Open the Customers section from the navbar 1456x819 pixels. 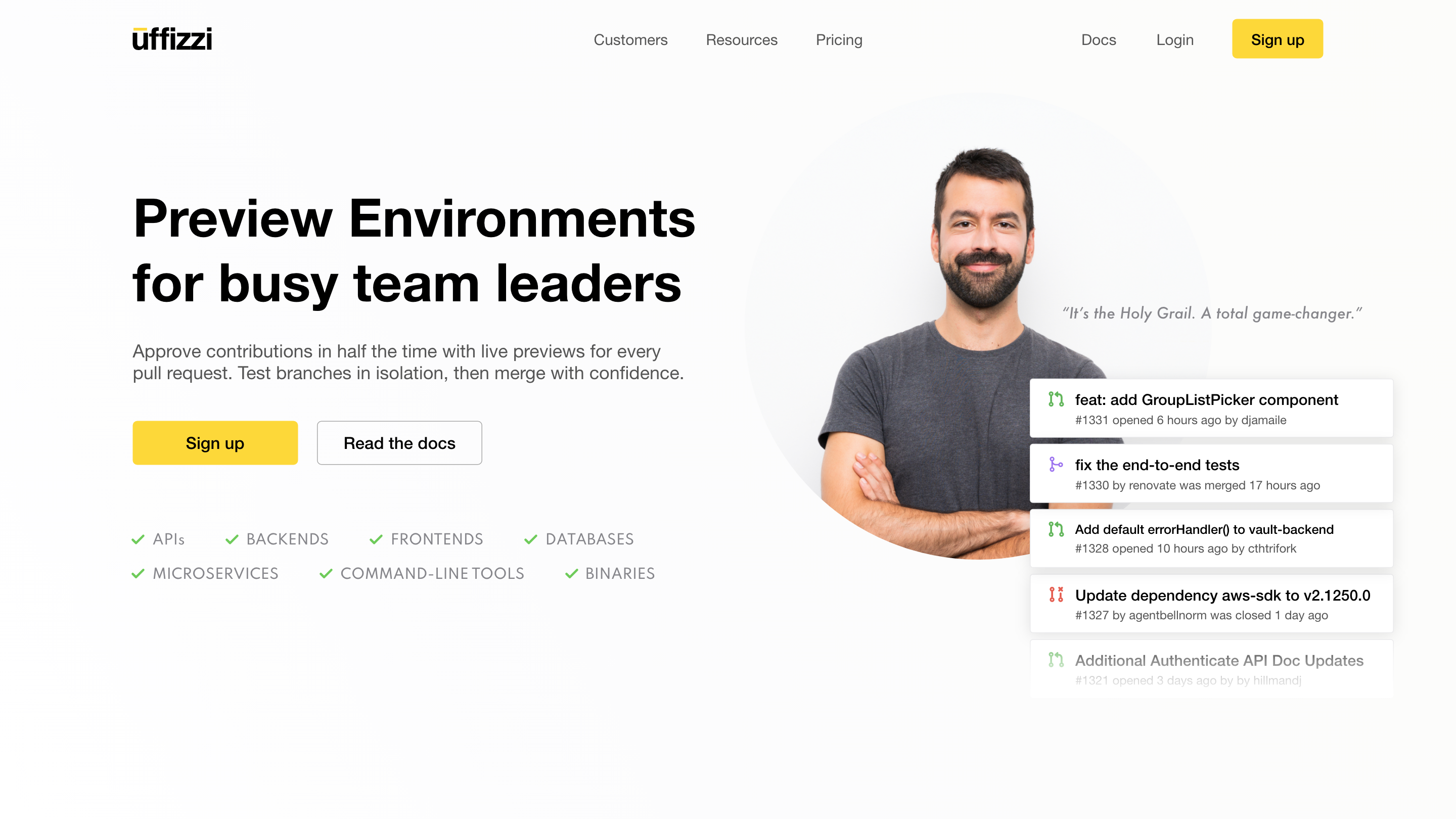tap(630, 39)
